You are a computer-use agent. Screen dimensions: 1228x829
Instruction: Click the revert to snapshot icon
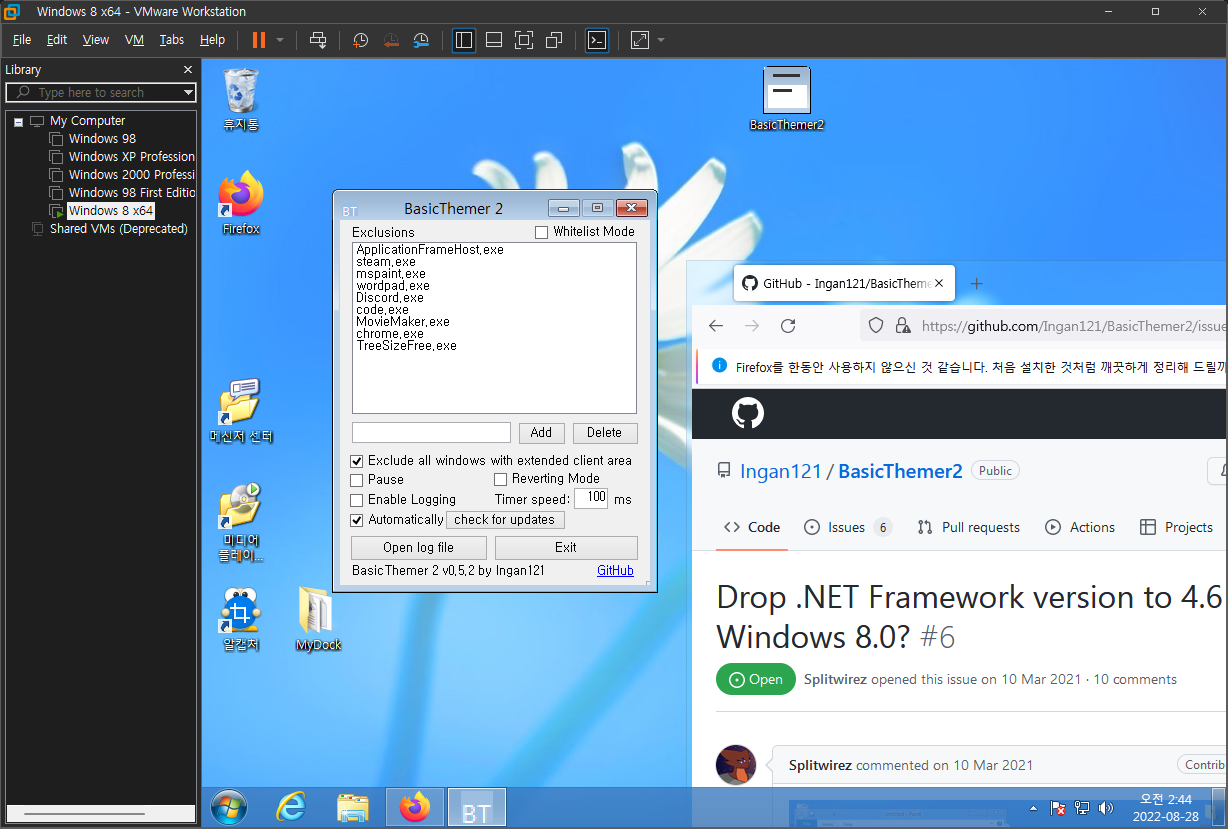(391, 40)
